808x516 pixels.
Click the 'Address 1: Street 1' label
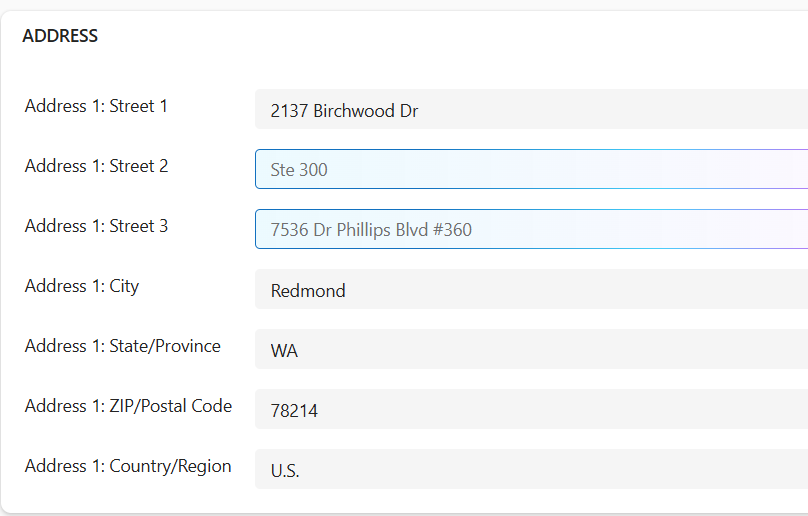pyautogui.click(x=96, y=106)
